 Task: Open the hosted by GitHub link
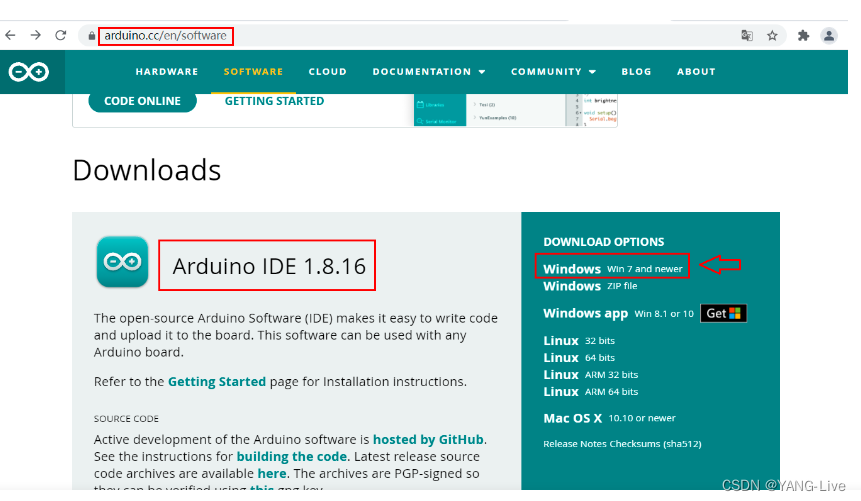point(428,439)
